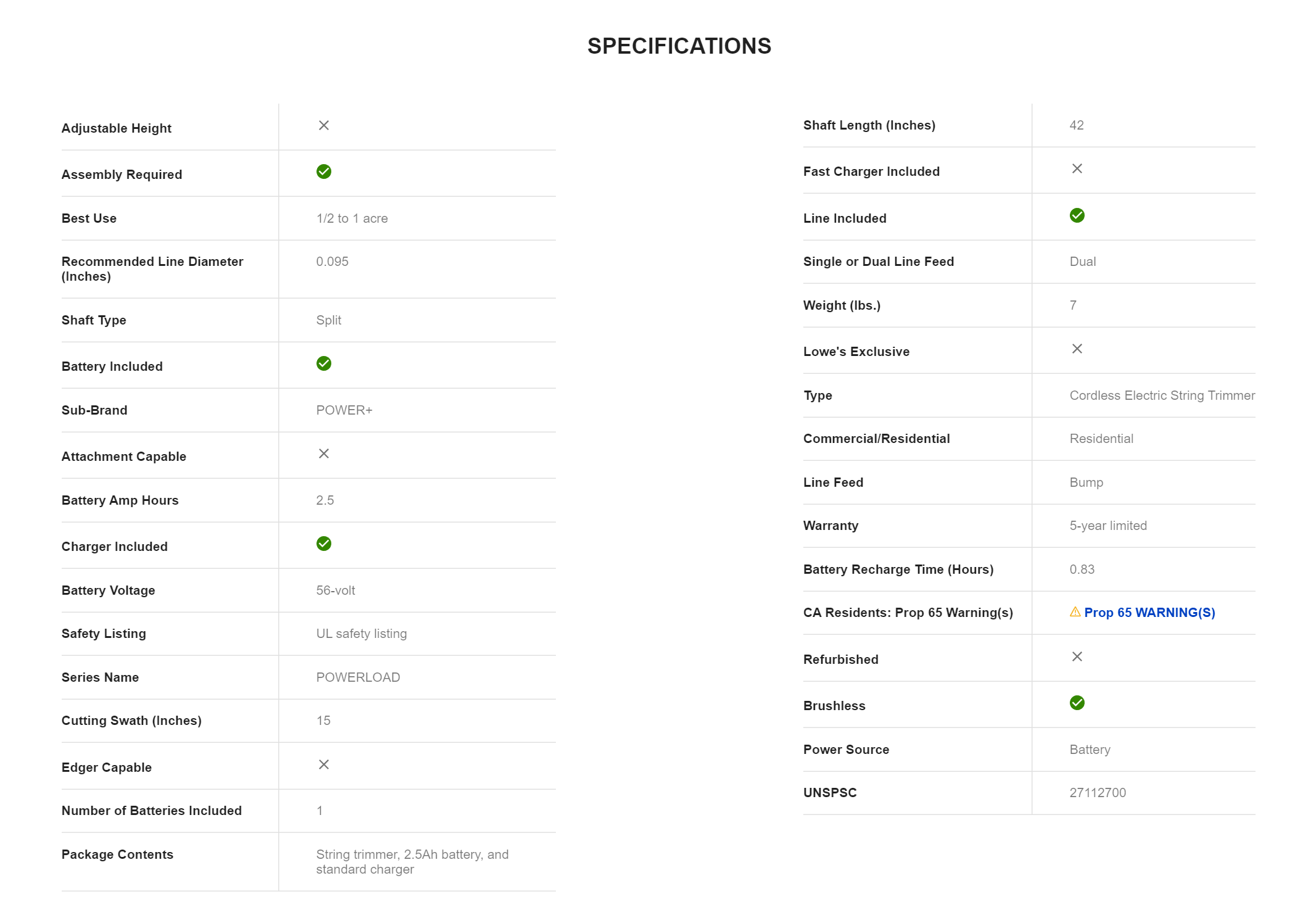Click the X icon next to Attachment Capable
The width and height of the screenshot is (1316, 902).
click(323, 453)
